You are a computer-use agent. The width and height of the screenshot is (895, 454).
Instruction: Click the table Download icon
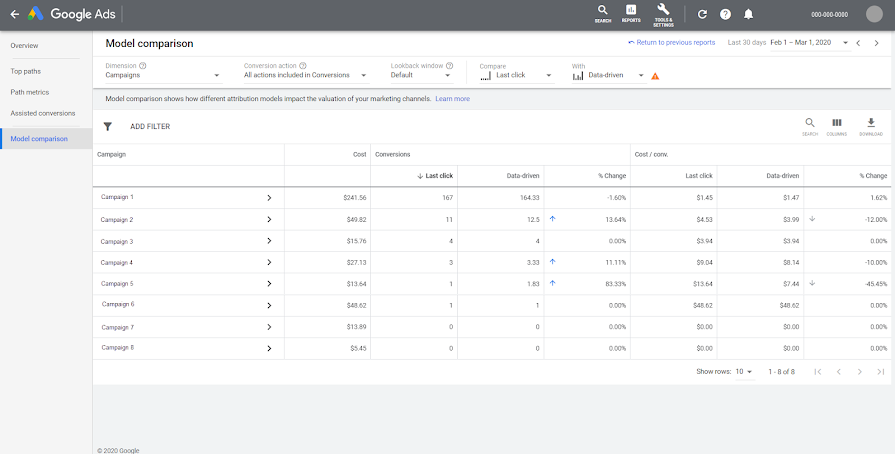click(870, 124)
